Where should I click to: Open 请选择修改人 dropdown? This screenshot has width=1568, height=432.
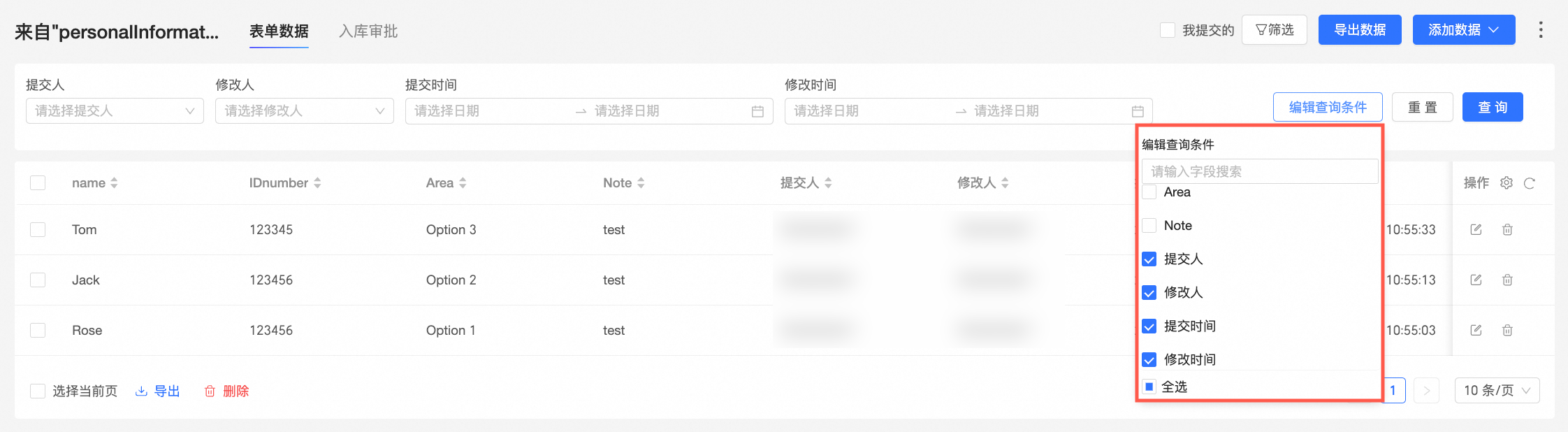[x=305, y=110]
